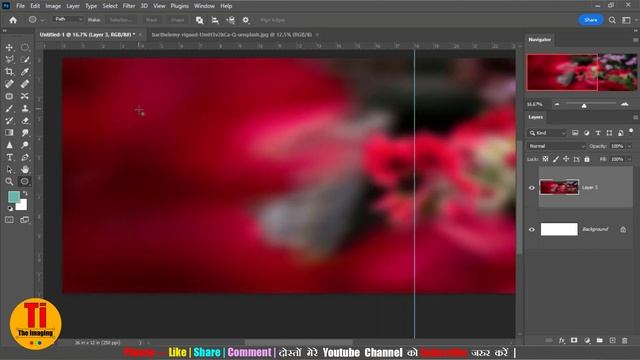
Task: Open the Layers panel menu
Action: [636, 118]
